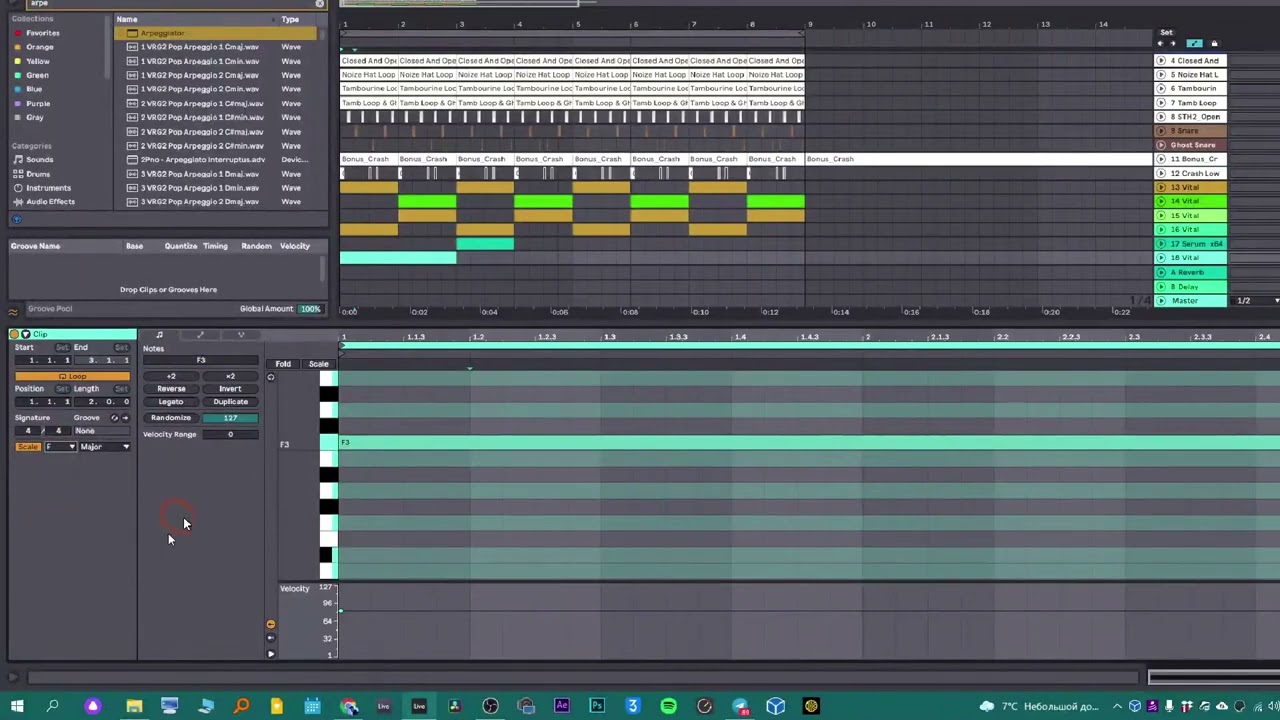The width and height of the screenshot is (1280, 720).
Task: Click the ×2 double tempo button
Action: [x=230, y=376]
